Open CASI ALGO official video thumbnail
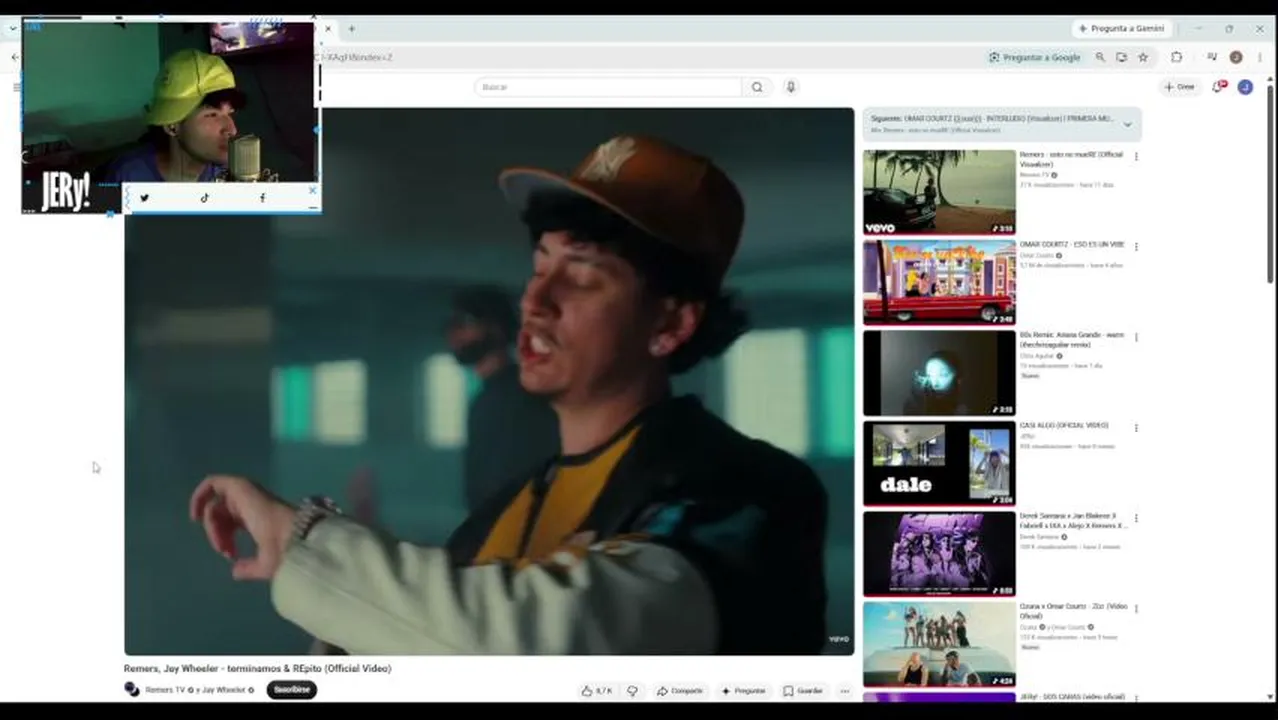1278x720 pixels. click(939, 463)
